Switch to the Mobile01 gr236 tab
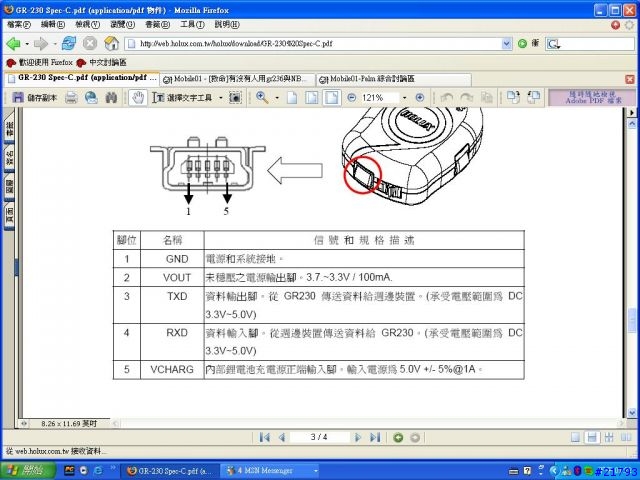The width and height of the screenshot is (640, 480). point(238,79)
